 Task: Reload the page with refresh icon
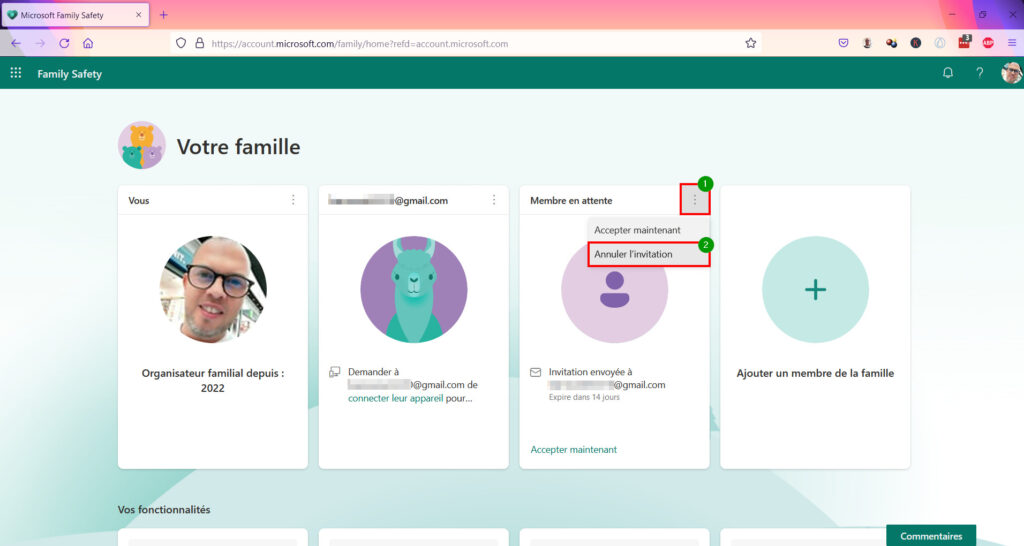64,43
